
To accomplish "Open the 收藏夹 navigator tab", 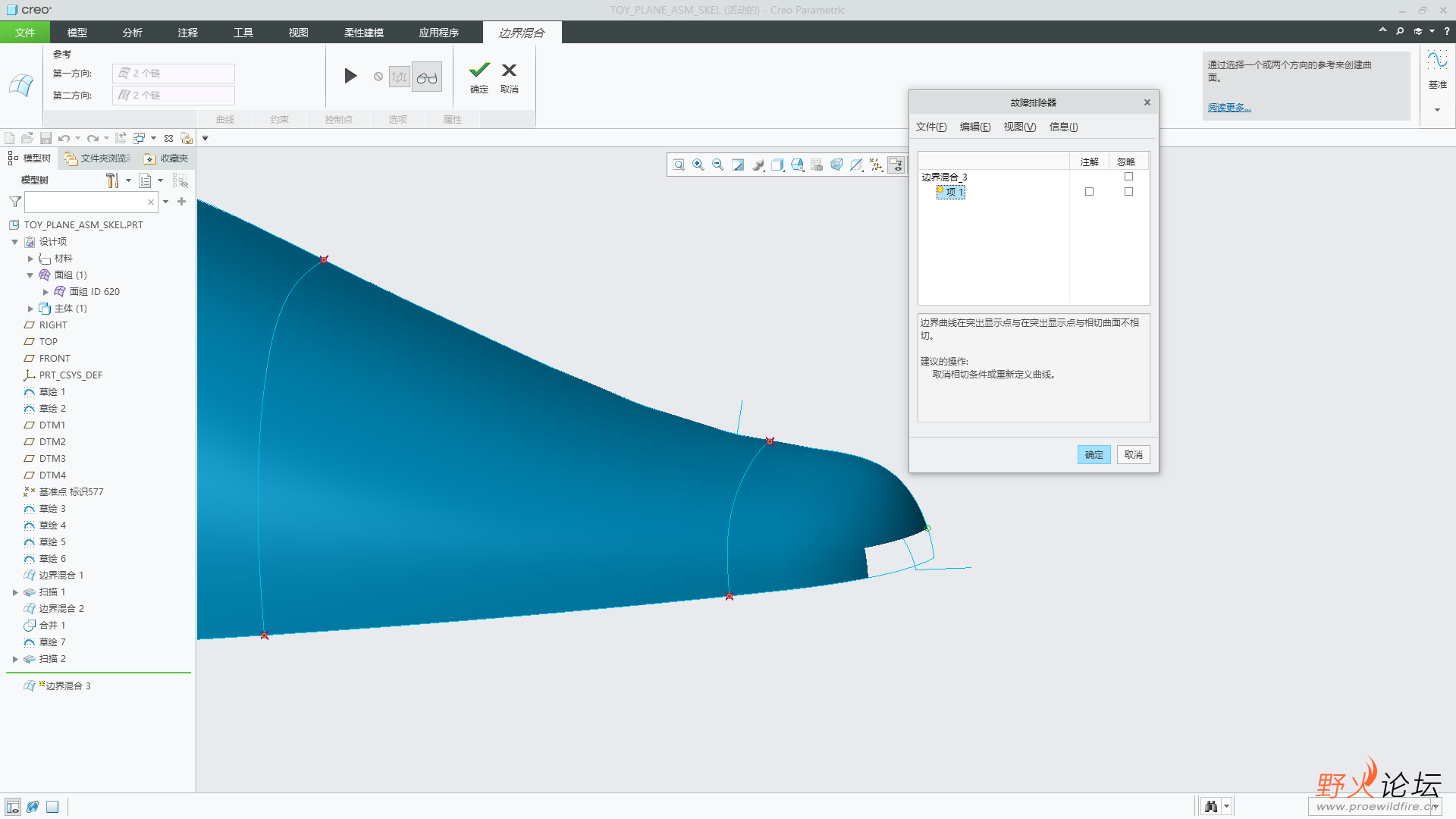I will (x=167, y=158).
